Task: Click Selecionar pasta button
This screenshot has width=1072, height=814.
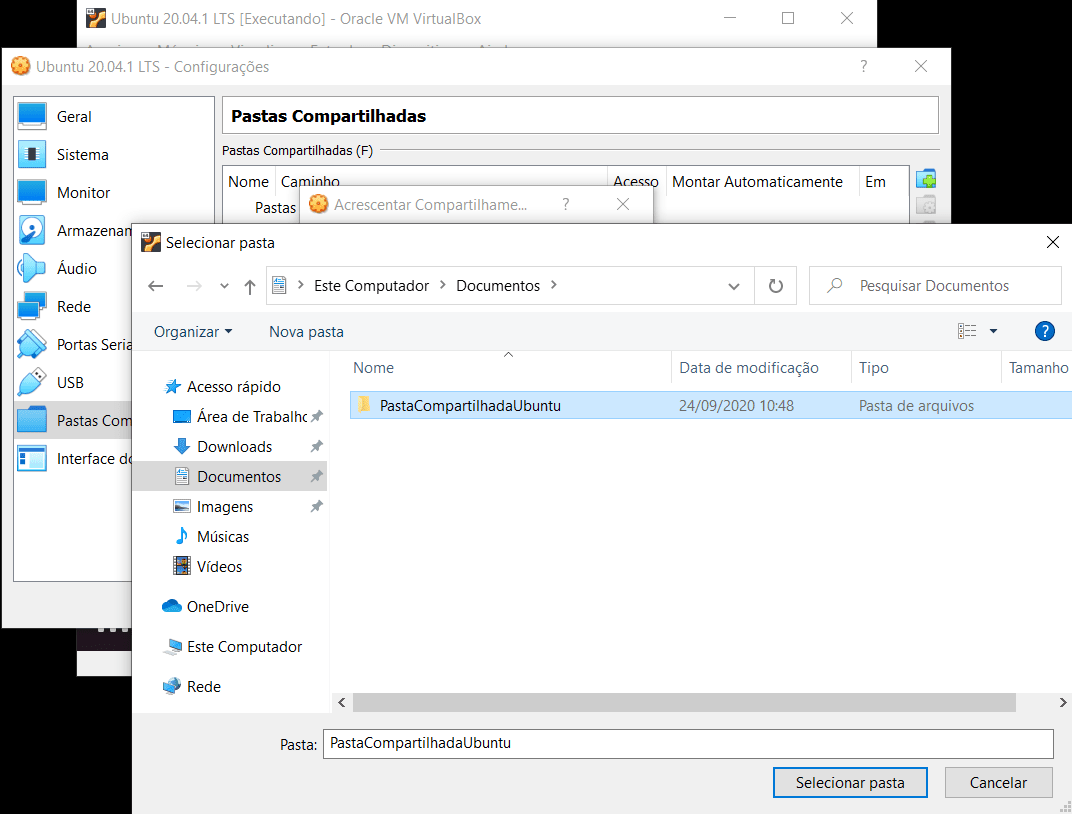Action: coord(850,783)
